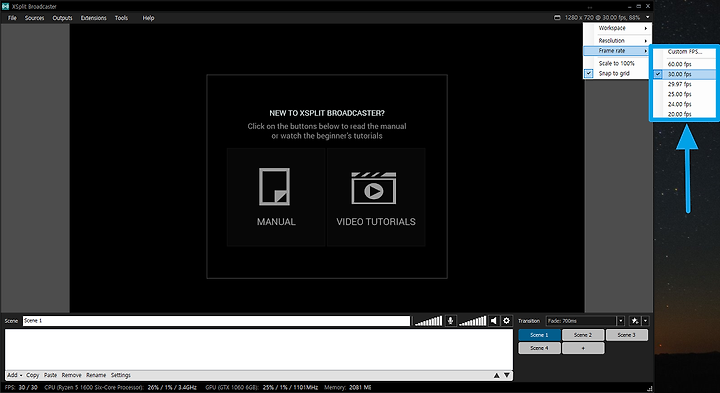Switch to Scene 1
Viewport: 720px width, 393px height.
[540, 335]
